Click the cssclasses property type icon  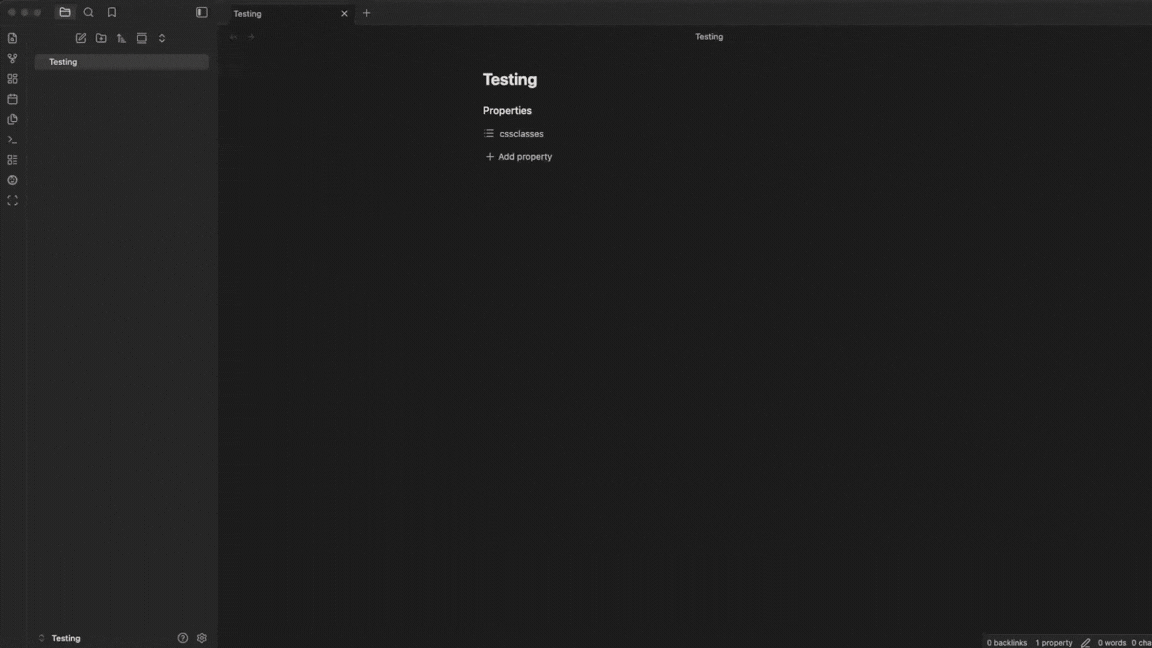(489, 134)
